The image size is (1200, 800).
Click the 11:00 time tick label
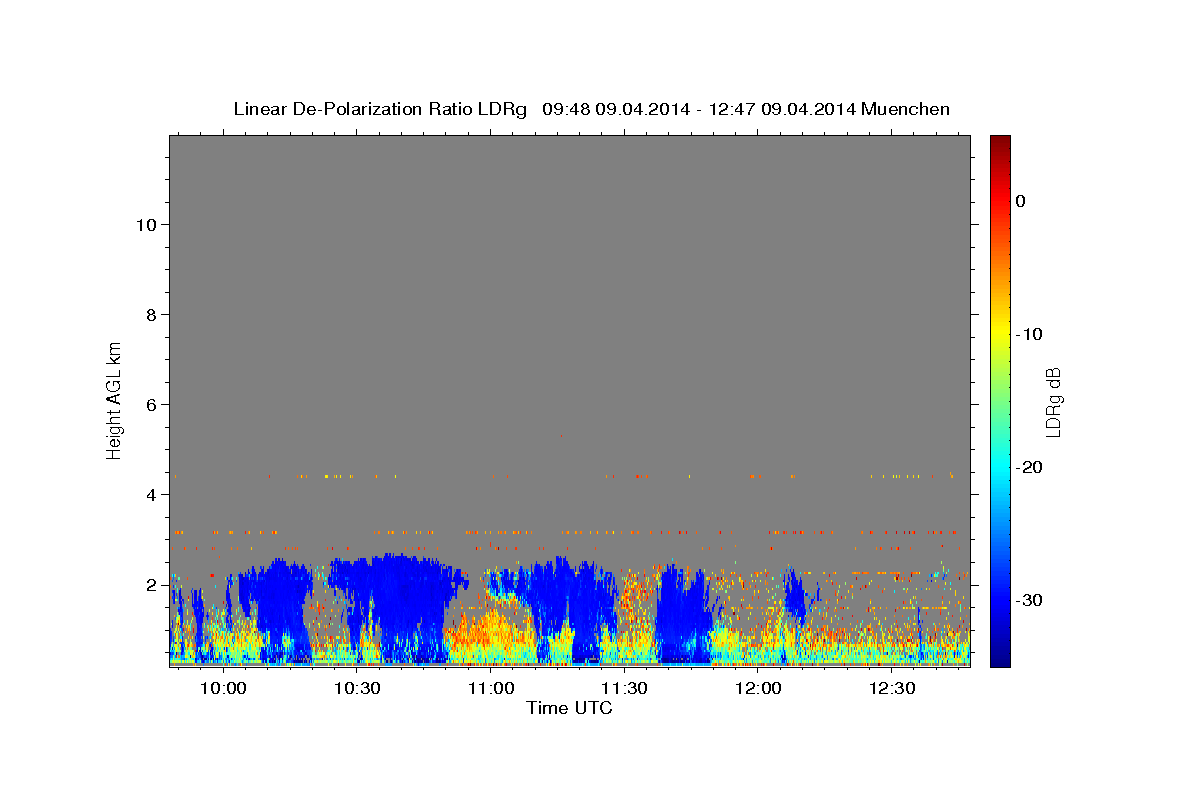tap(491, 689)
